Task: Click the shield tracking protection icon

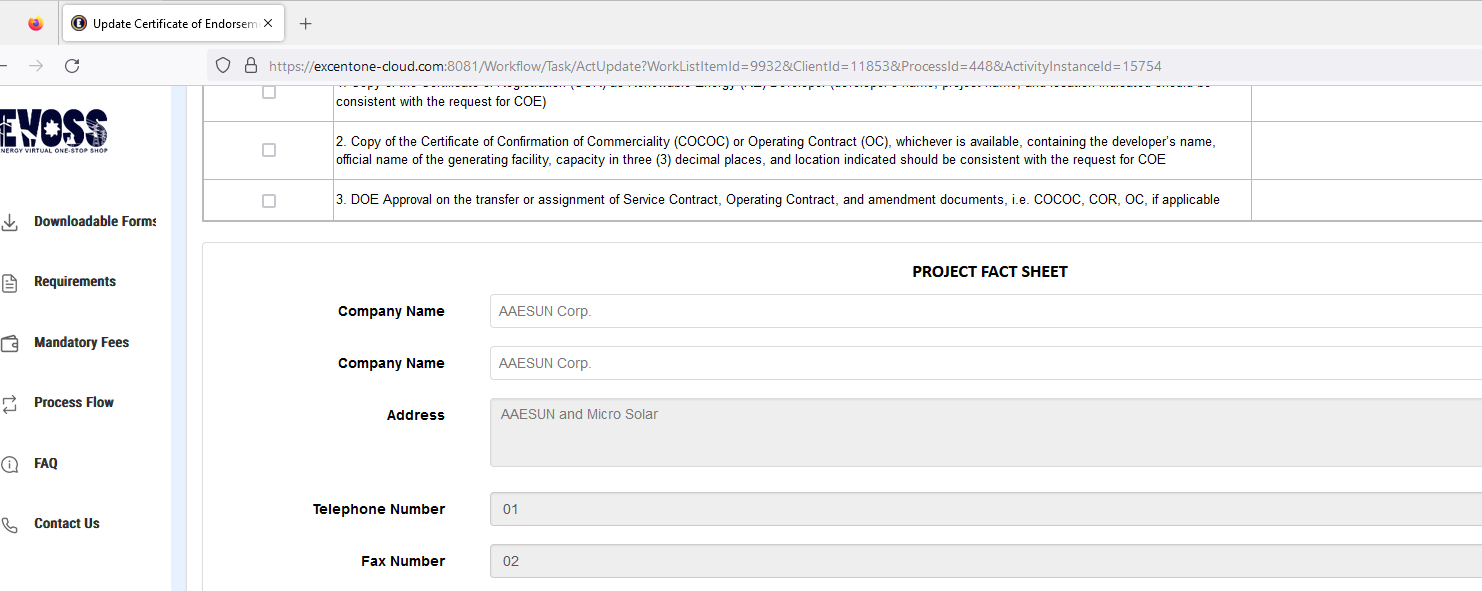Action: coord(223,66)
